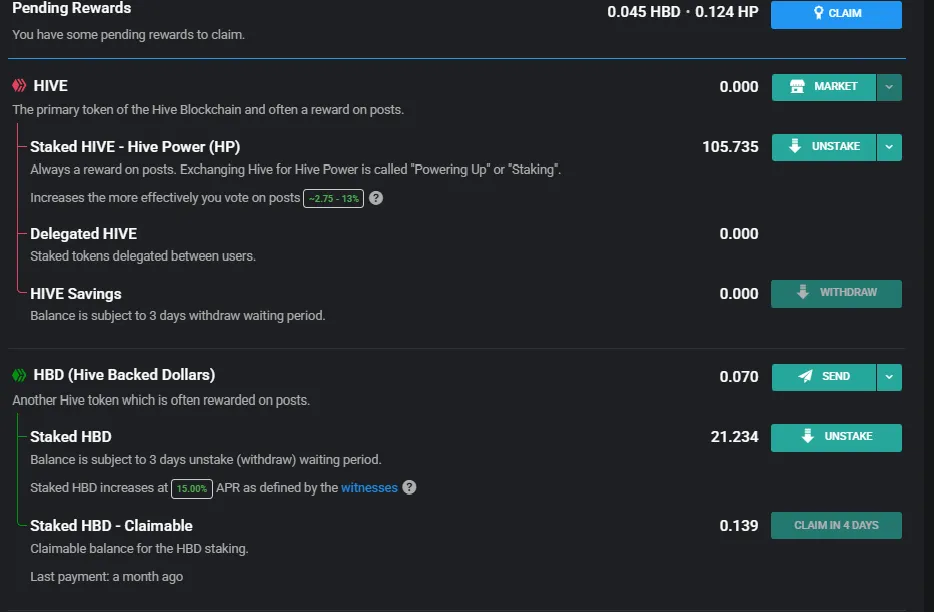Click the 105.735 Hive Power balance
Screen dimensions: 934x612
[730, 147]
